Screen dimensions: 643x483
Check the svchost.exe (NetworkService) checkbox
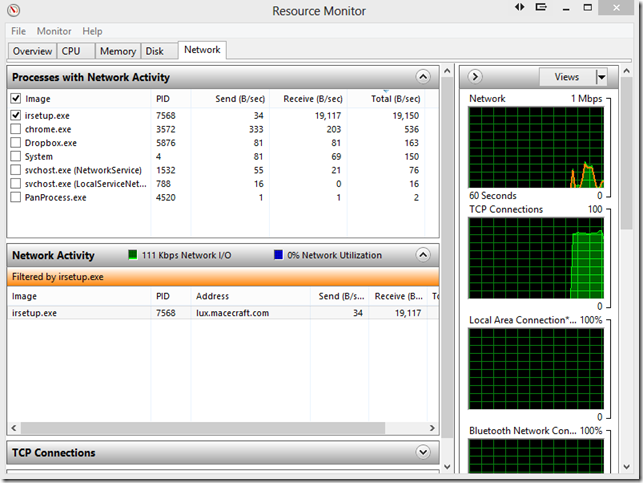[x=16, y=170]
